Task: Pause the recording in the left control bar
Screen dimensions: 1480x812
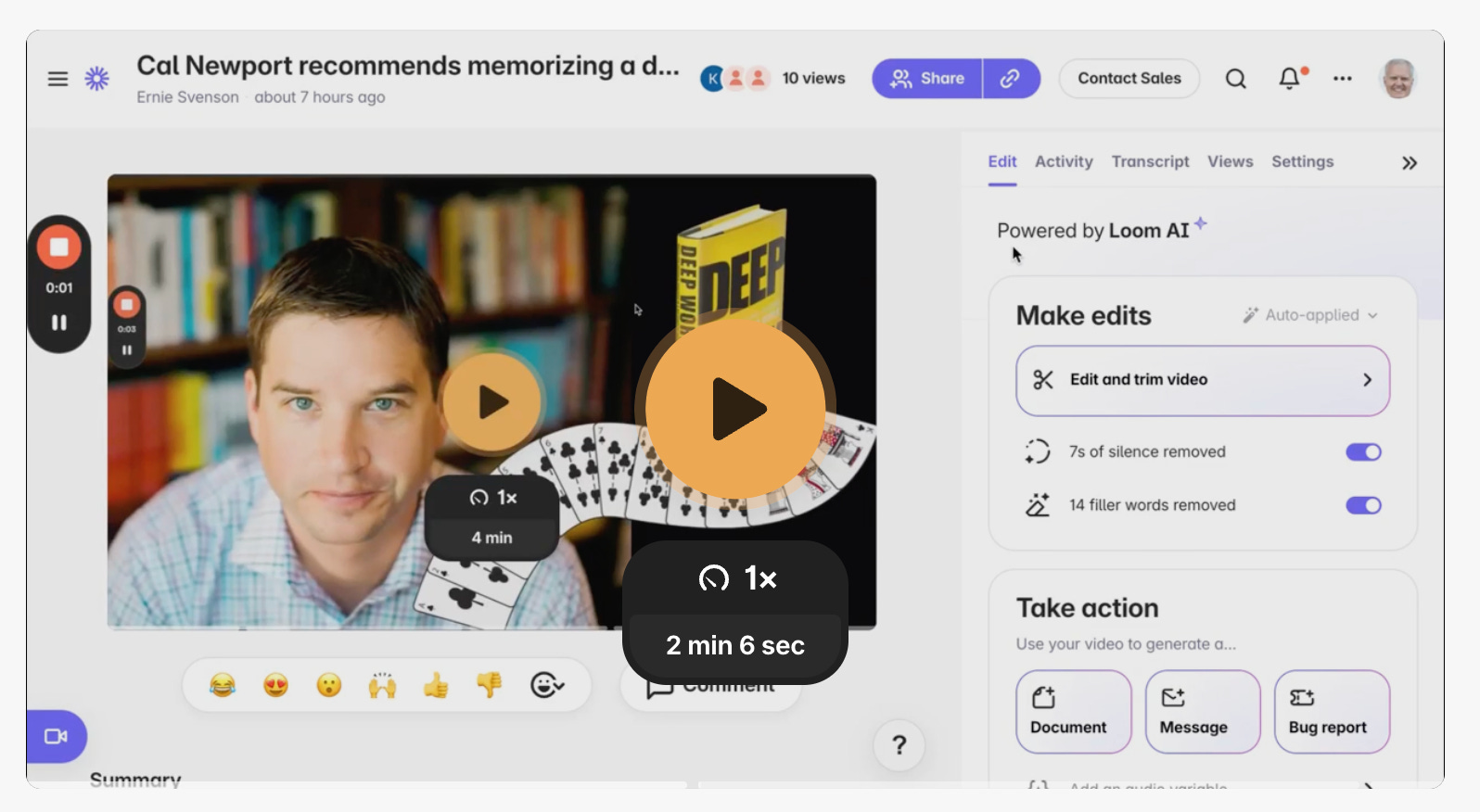Action: coord(58,323)
